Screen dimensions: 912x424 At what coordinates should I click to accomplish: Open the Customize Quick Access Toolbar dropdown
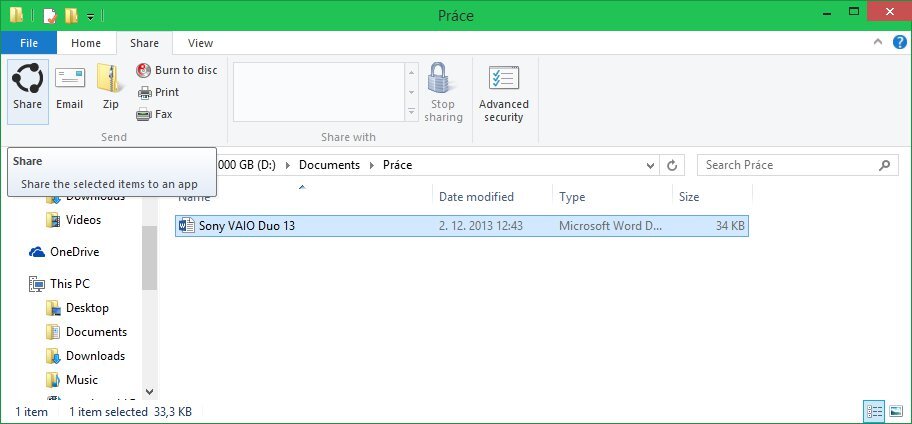pos(91,17)
